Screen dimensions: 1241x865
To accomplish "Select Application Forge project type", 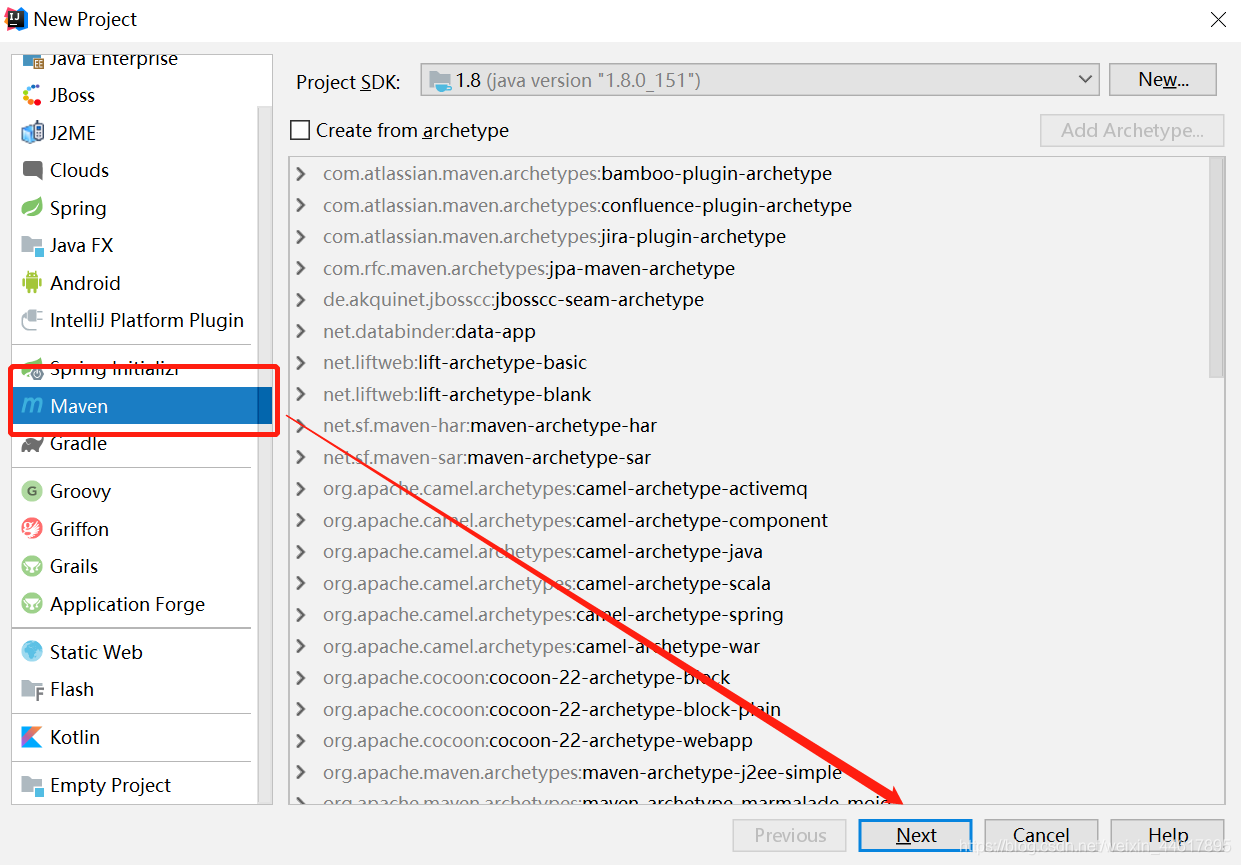I will coord(134,605).
